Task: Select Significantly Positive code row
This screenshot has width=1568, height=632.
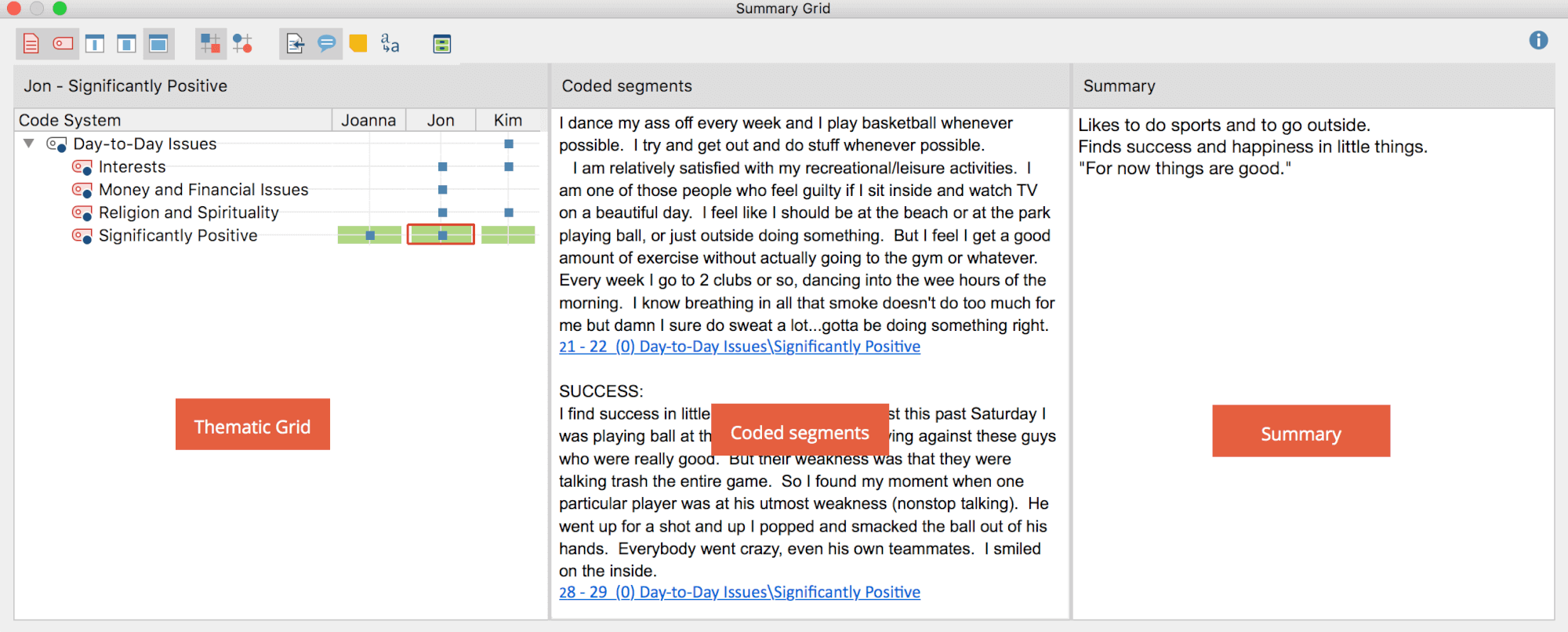Action: click(178, 235)
